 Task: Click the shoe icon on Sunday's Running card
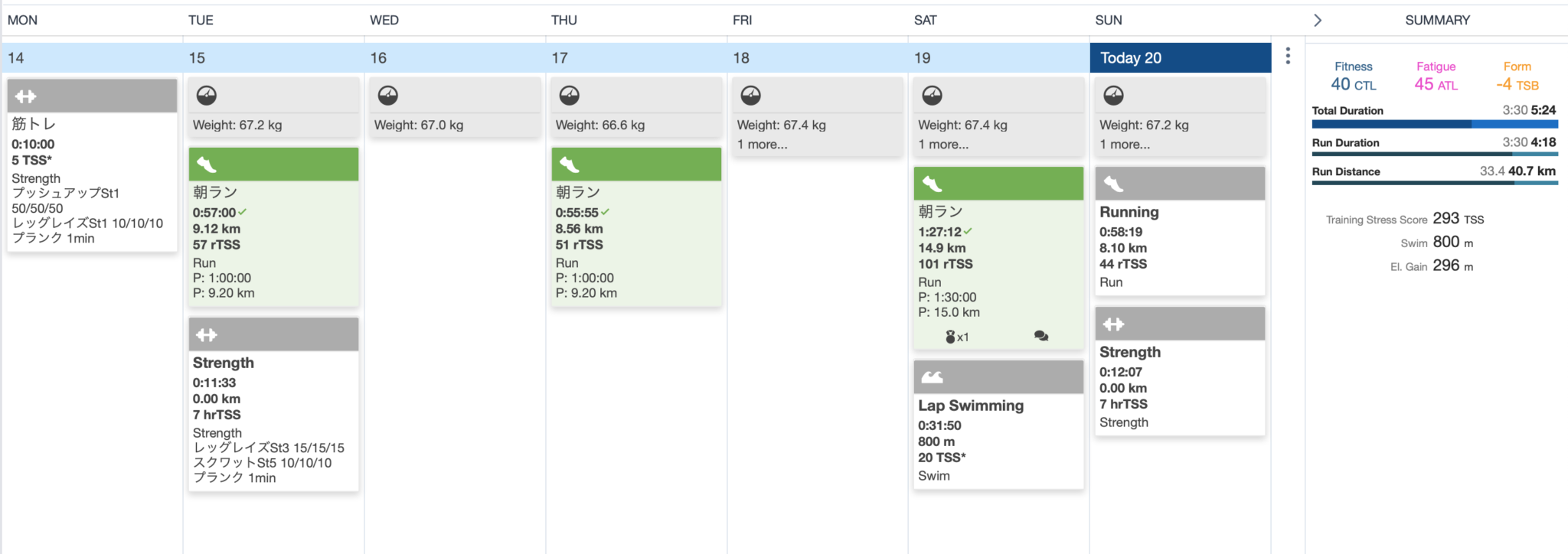point(1113,184)
